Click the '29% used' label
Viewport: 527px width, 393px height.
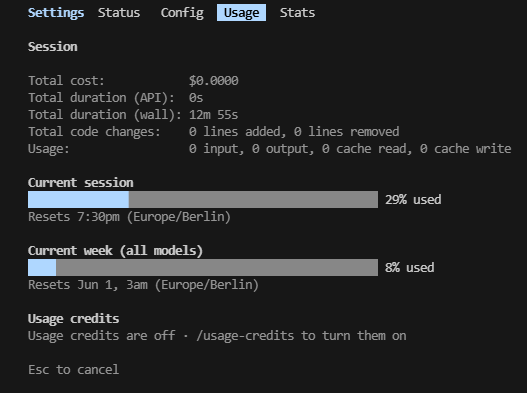pyautogui.click(x=413, y=200)
